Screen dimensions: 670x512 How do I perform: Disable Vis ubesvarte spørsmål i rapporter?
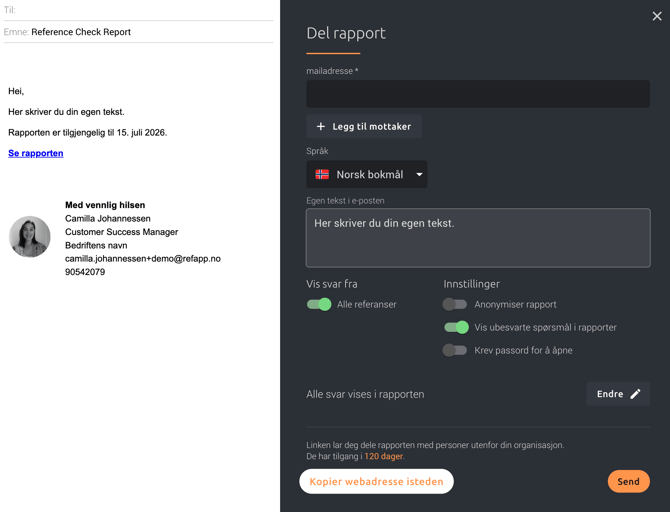click(x=456, y=327)
